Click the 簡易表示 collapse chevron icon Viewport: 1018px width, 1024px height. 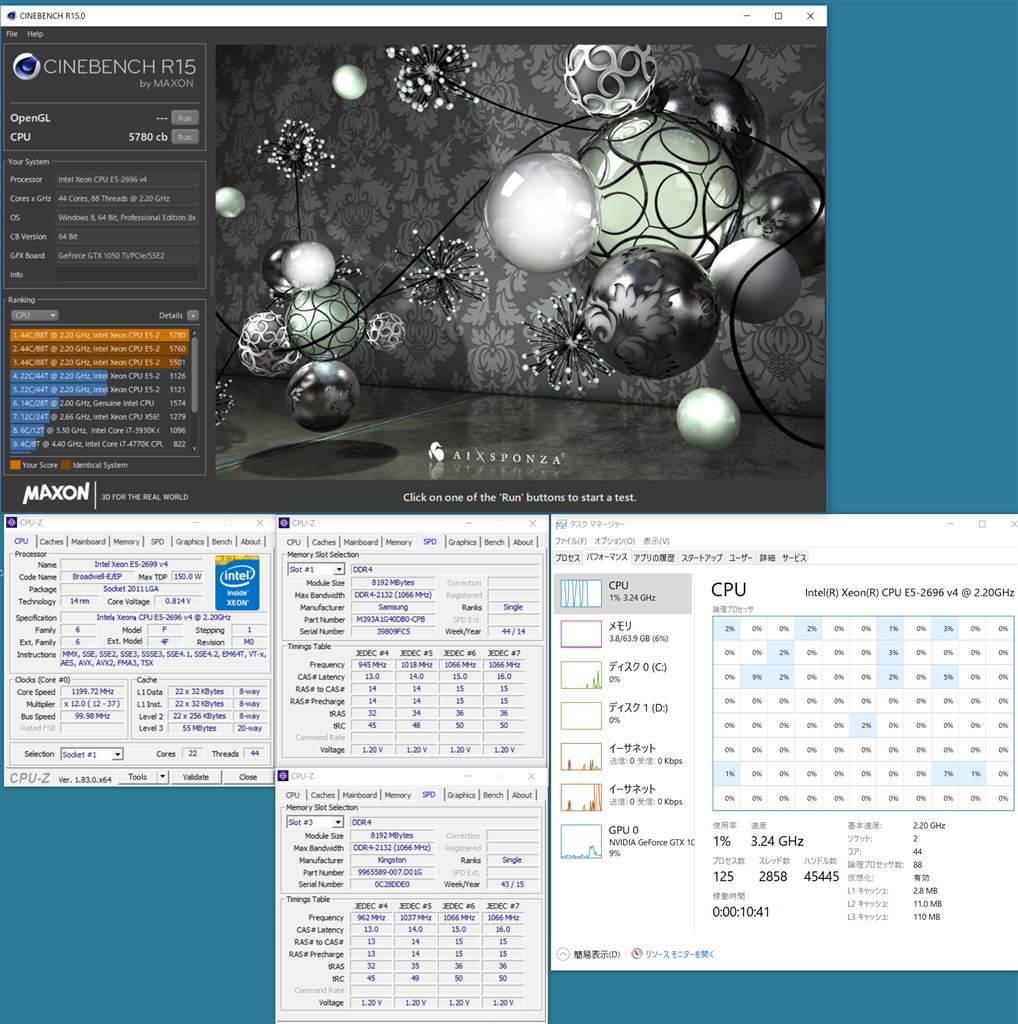563,954
